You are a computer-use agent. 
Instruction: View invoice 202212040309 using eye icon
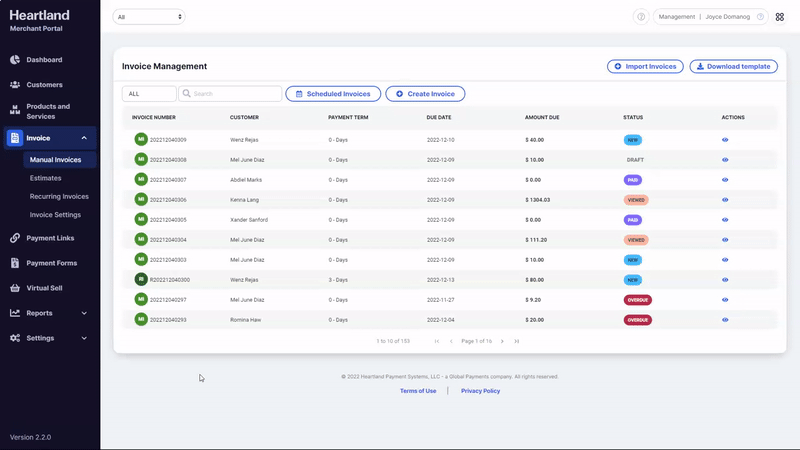pyautogui.click(x=725, y=140)
